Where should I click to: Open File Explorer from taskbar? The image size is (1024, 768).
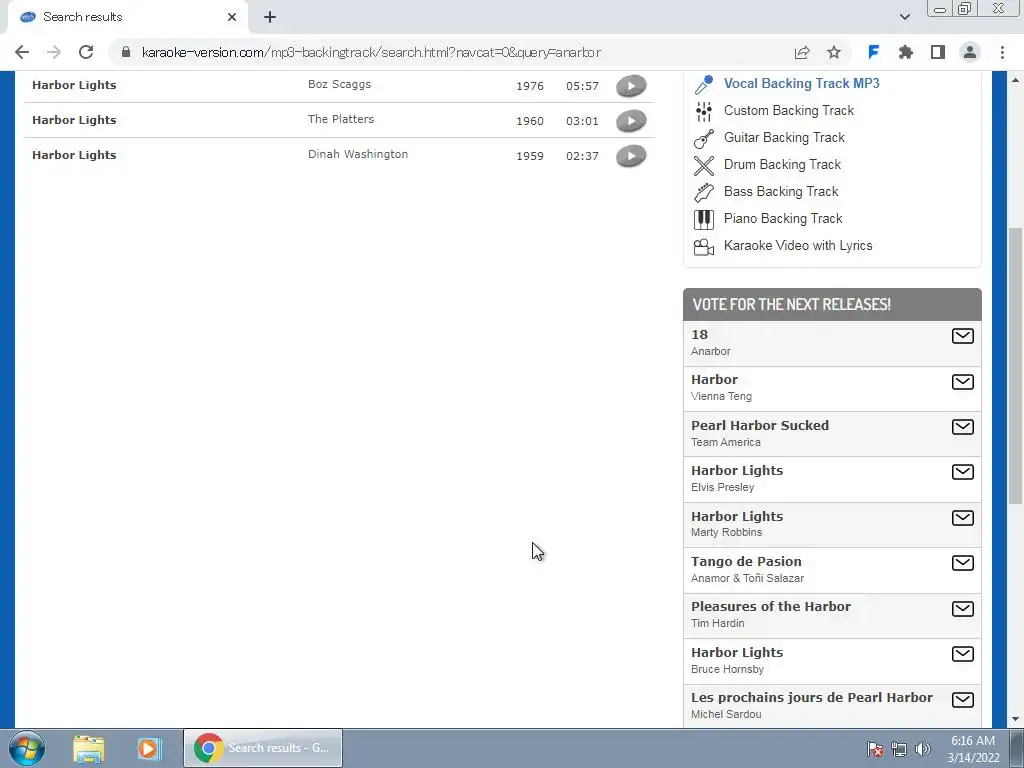tap(88, 748)
